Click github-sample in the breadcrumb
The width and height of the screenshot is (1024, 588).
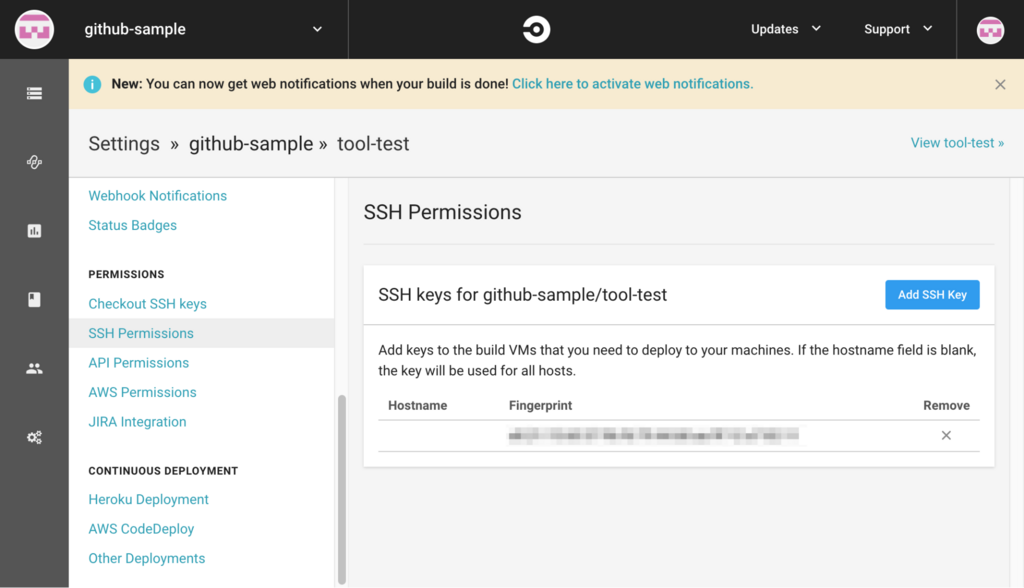click(251, 144)
